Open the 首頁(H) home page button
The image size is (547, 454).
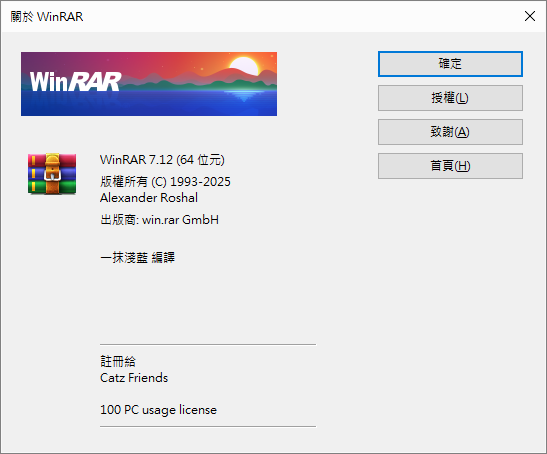coord(450,166)
